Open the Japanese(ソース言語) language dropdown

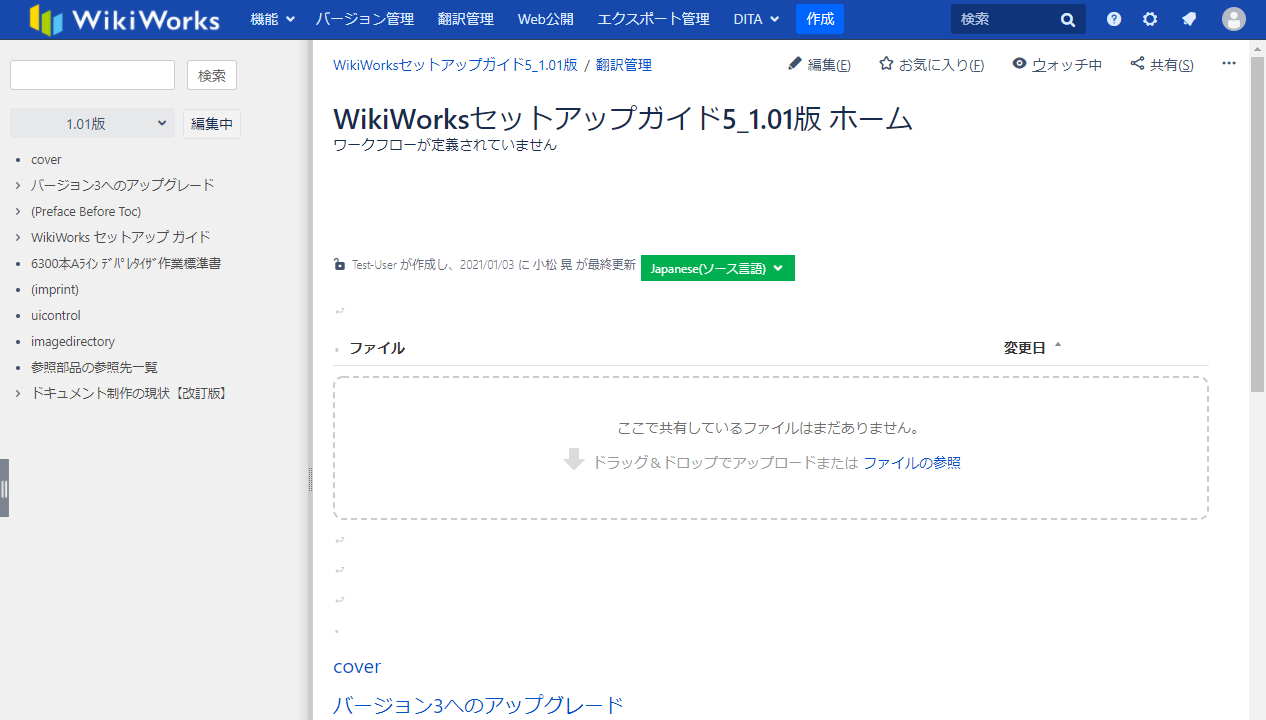[718, 268]
